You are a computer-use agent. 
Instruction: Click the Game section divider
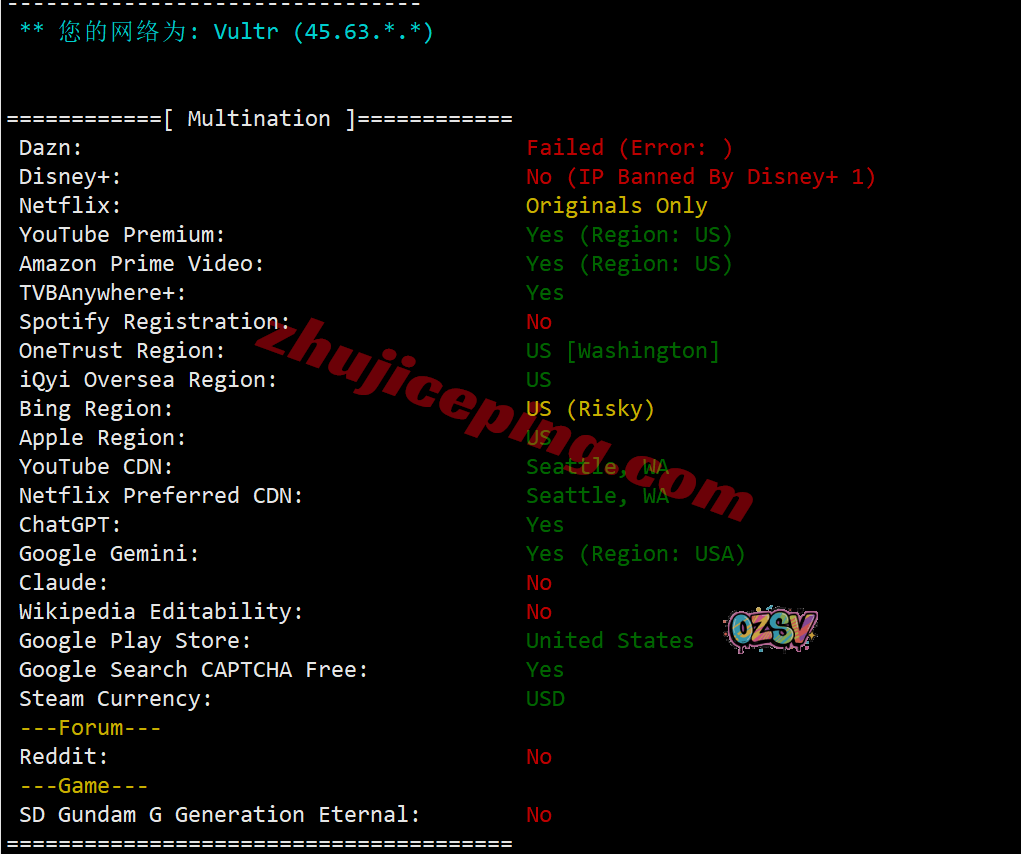(x=84, y=786)
